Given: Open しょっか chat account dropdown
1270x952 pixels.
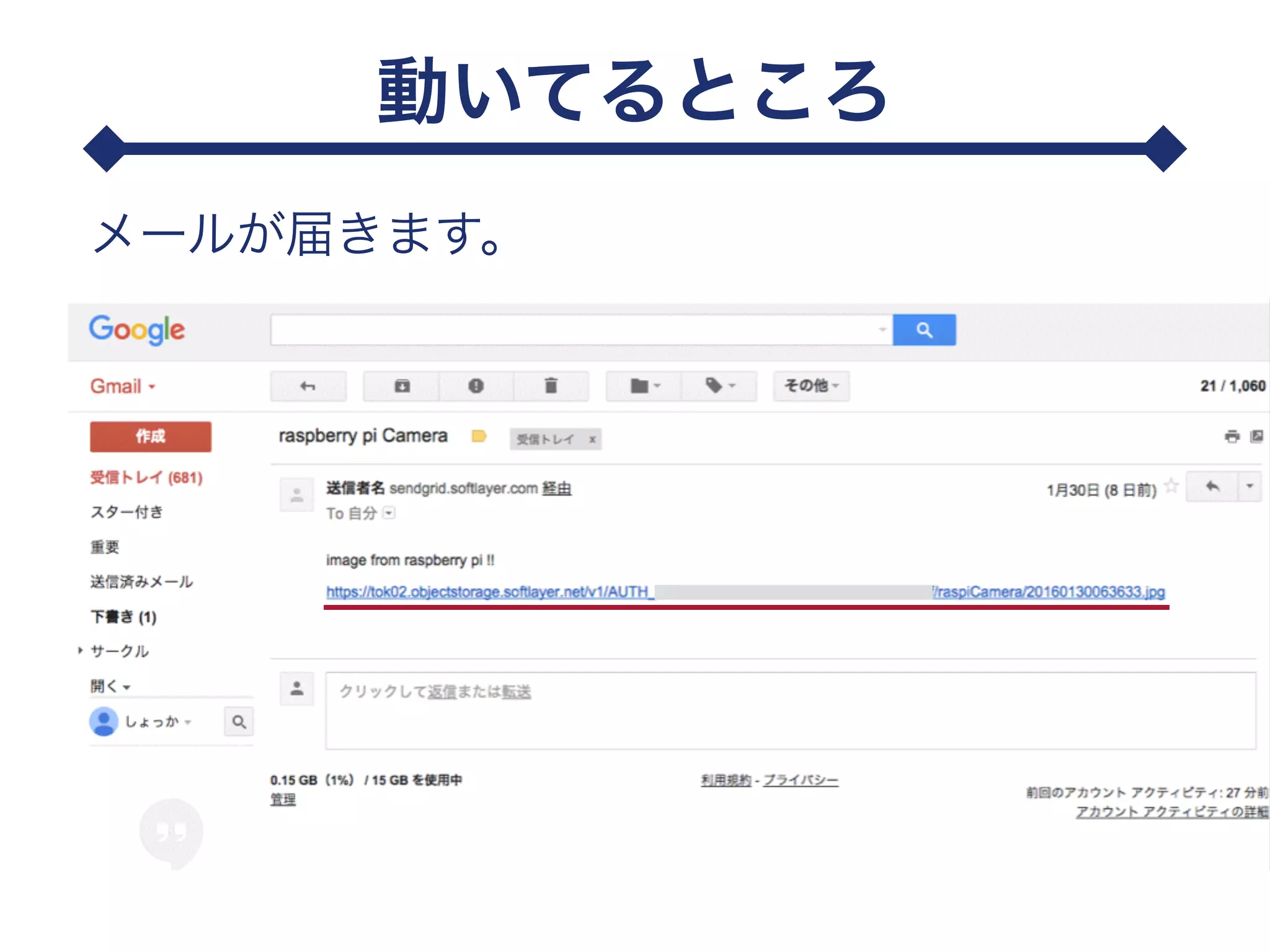Looking at the screenshot, I should point(159,721).
